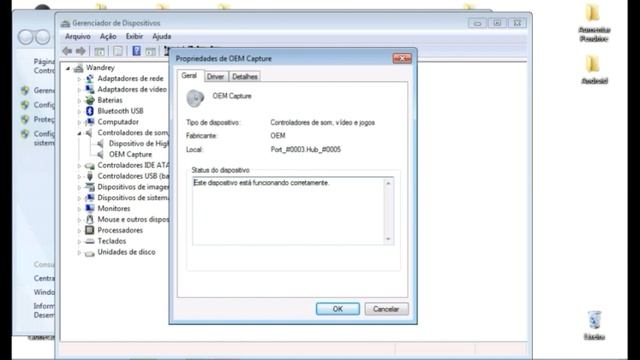The image size is (640, 360).
Task: Open the Ação menu
Action: pos(108,36)
